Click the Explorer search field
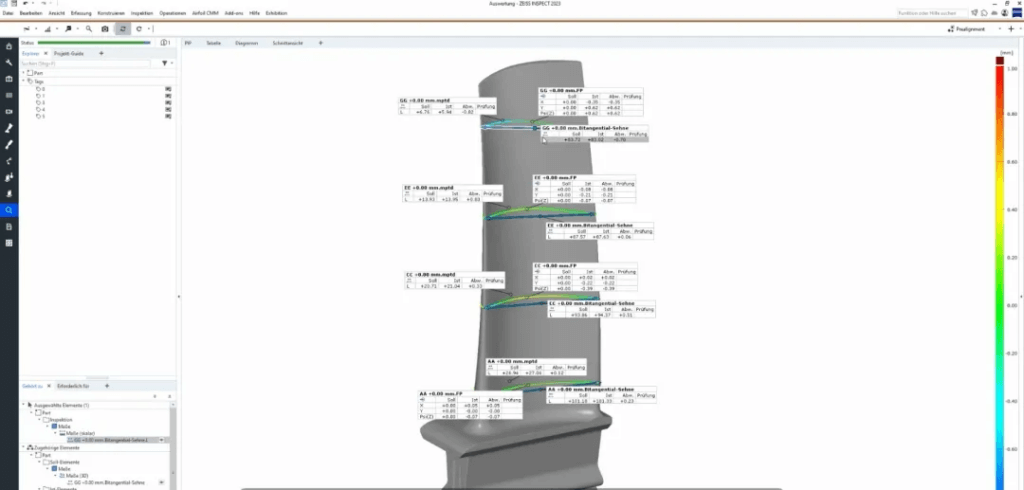 (x=85, y=63)
